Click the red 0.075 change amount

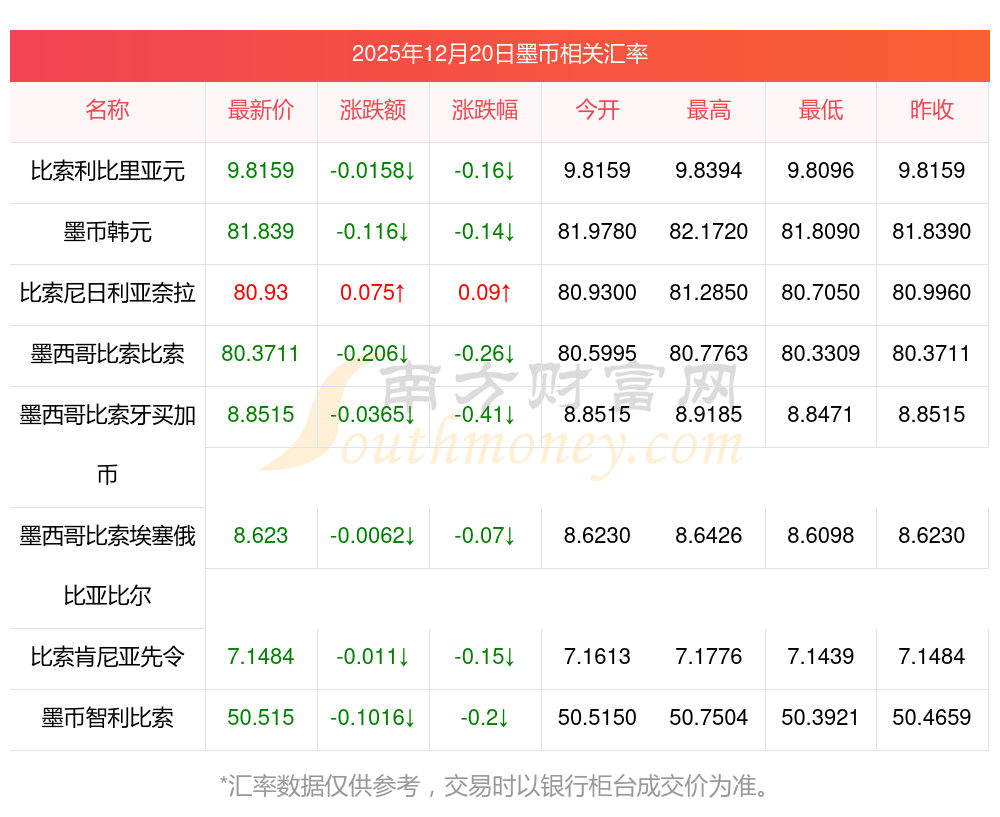pyautogui.click(x=372, y=293)
